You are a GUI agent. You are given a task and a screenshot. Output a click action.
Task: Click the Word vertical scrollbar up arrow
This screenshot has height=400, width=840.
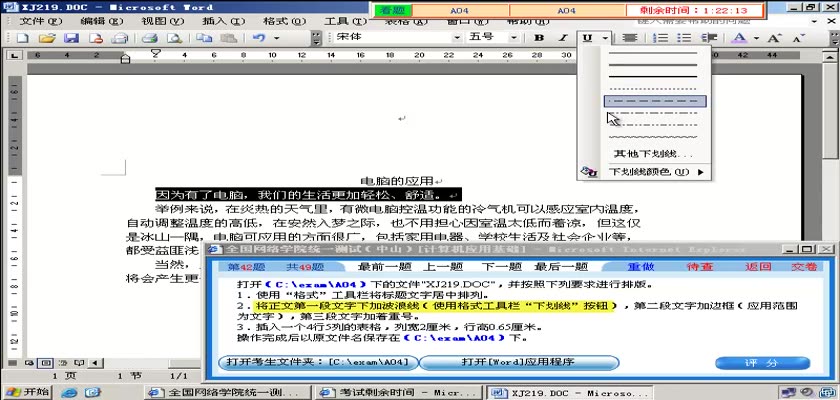pos(830,56)
